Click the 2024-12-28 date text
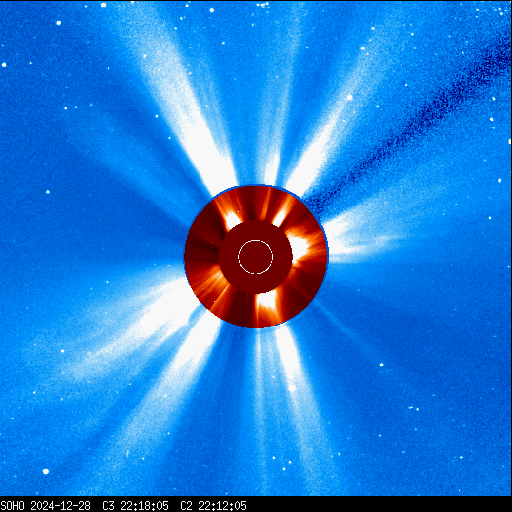This screenshot has width=512, height=512. pos(60,506)
